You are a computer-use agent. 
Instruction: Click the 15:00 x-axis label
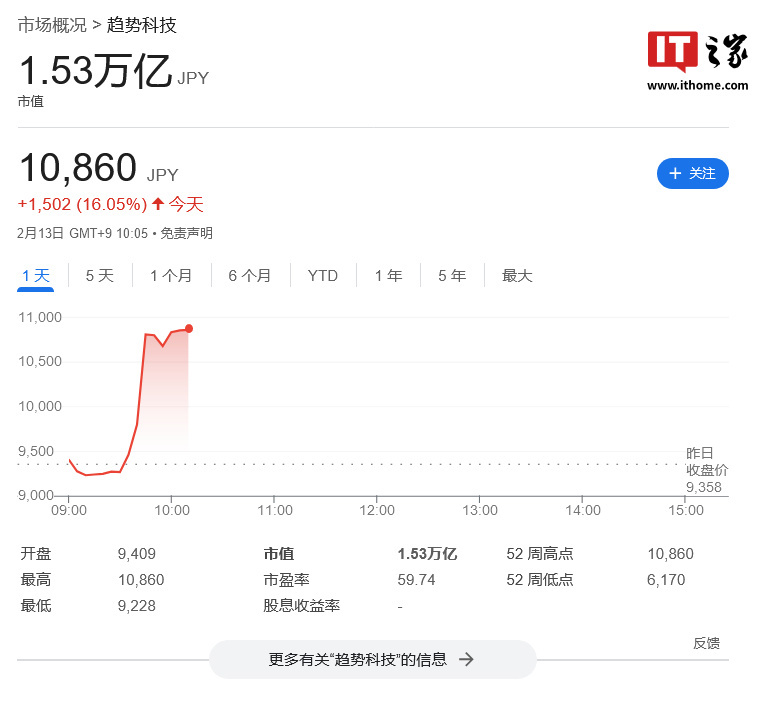click(686, 510)
